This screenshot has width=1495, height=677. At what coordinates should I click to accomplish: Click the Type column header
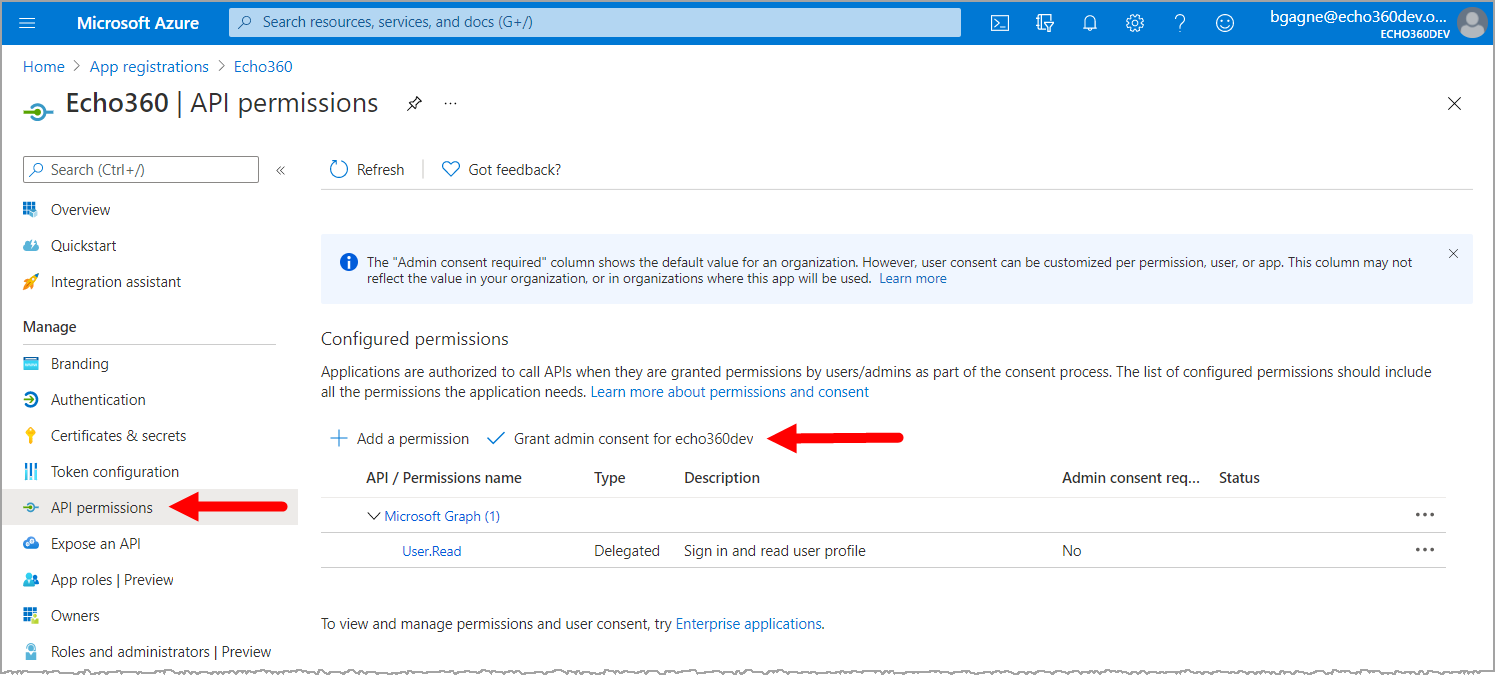[610, 478]
